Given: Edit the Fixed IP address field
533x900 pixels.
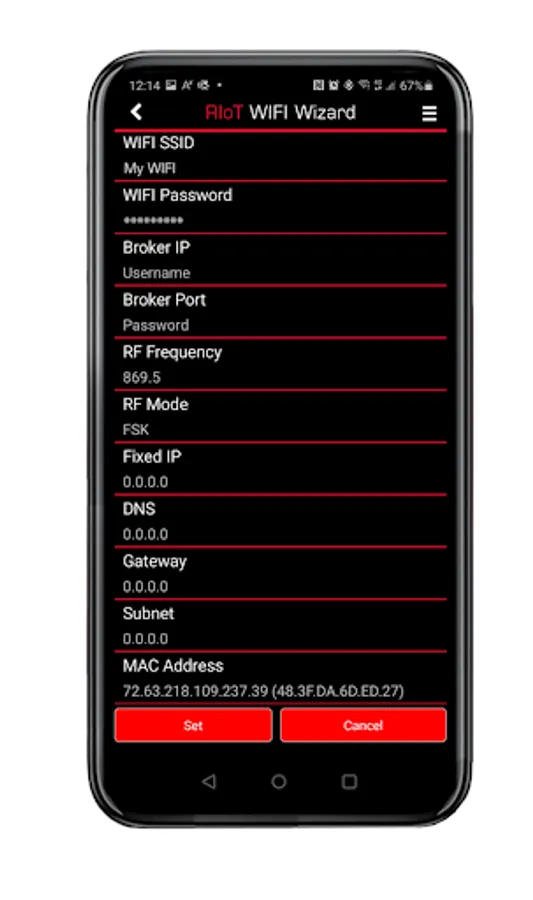Looking at the screenshot, I should point(281,469).
